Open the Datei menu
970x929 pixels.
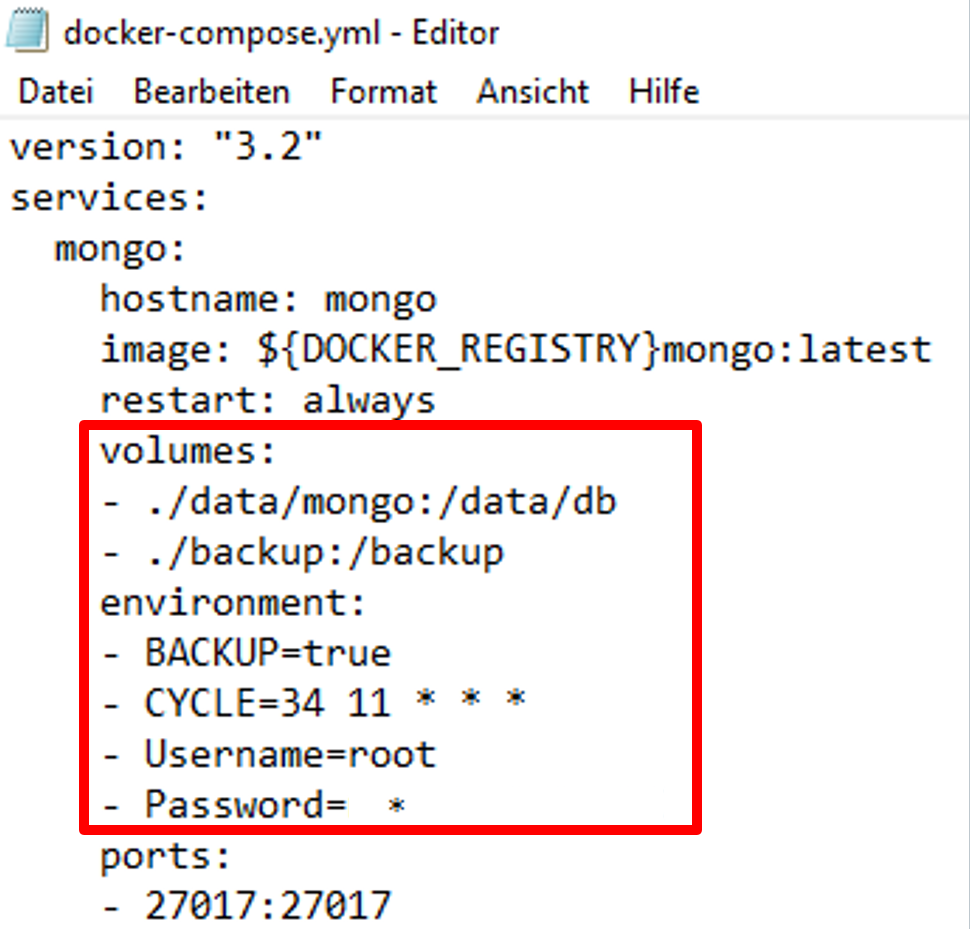click(56, 92)
